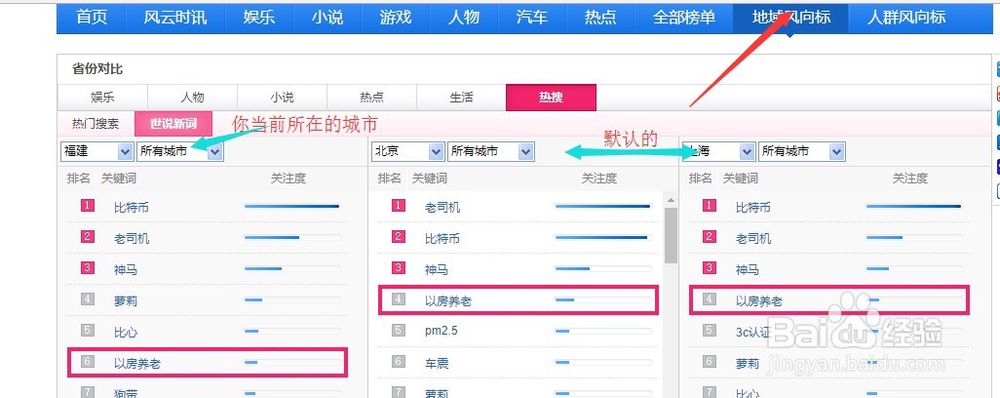Click 神马 keyword in 北京 list

(436, 270)
